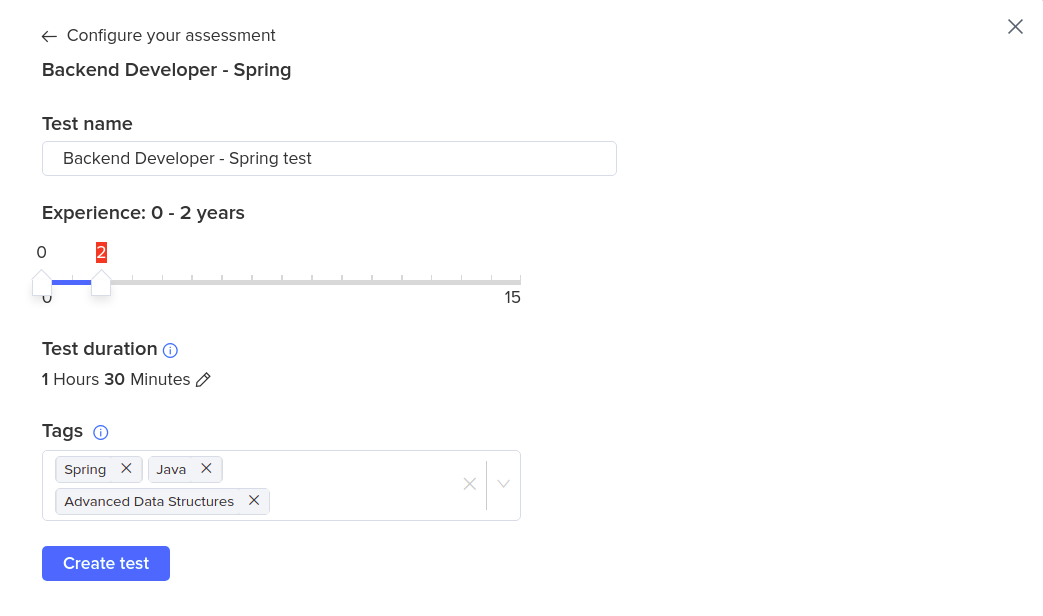This screenshot has width=1043, height=616.
Task: Click Configure your assessment header
Action: pyautogui.click(x=171, y=35)
